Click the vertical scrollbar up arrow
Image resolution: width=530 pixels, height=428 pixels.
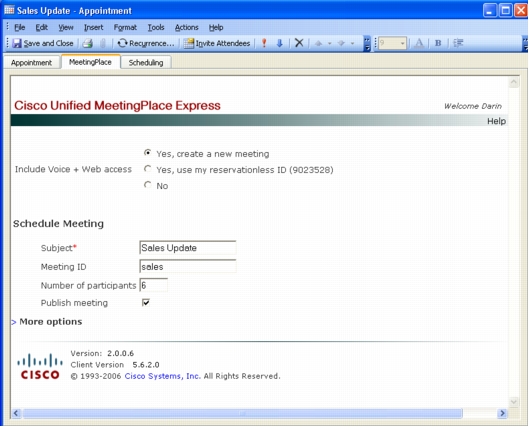tap(514, 82)
